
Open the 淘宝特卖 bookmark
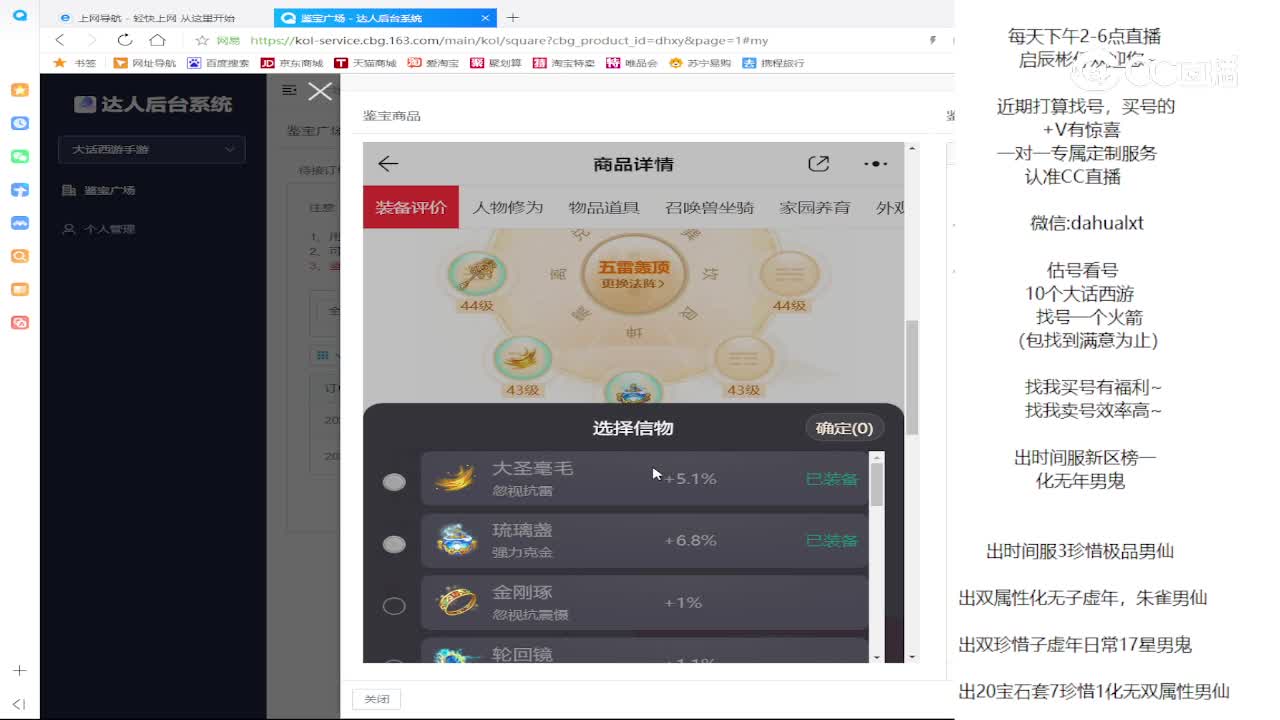[x=564, y=62]
